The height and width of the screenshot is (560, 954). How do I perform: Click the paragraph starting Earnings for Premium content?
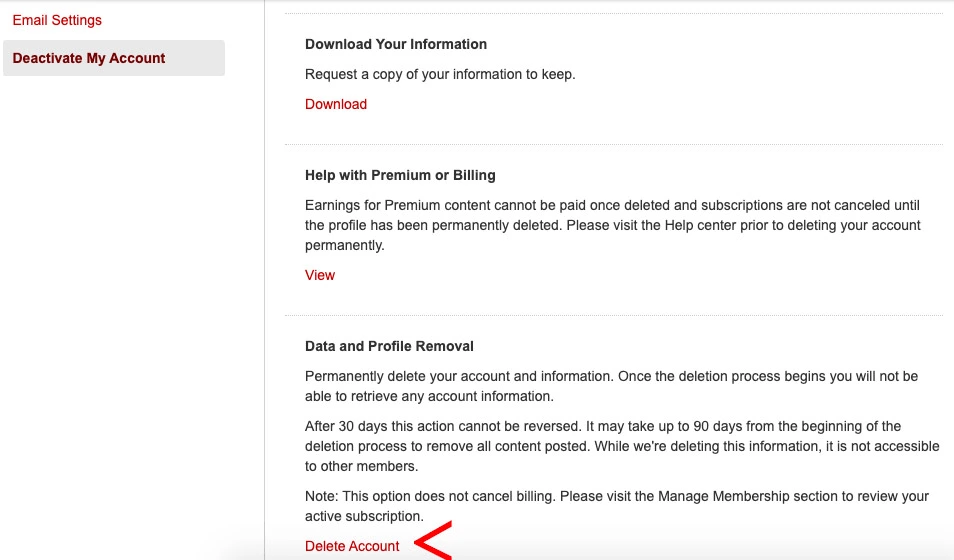(x=613, y=225)
